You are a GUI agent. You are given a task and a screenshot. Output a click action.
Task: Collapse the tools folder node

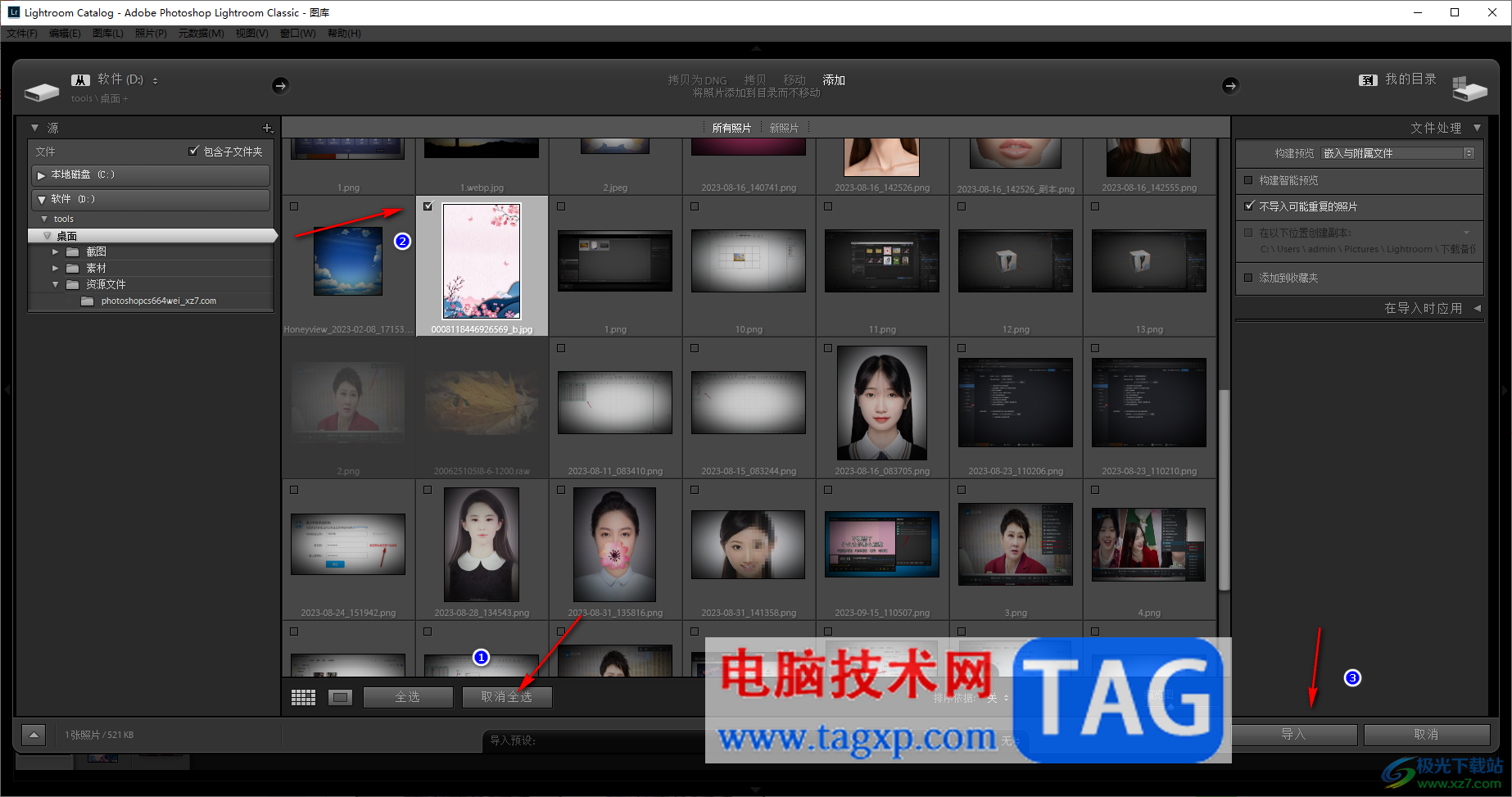(x=44, y=219)
